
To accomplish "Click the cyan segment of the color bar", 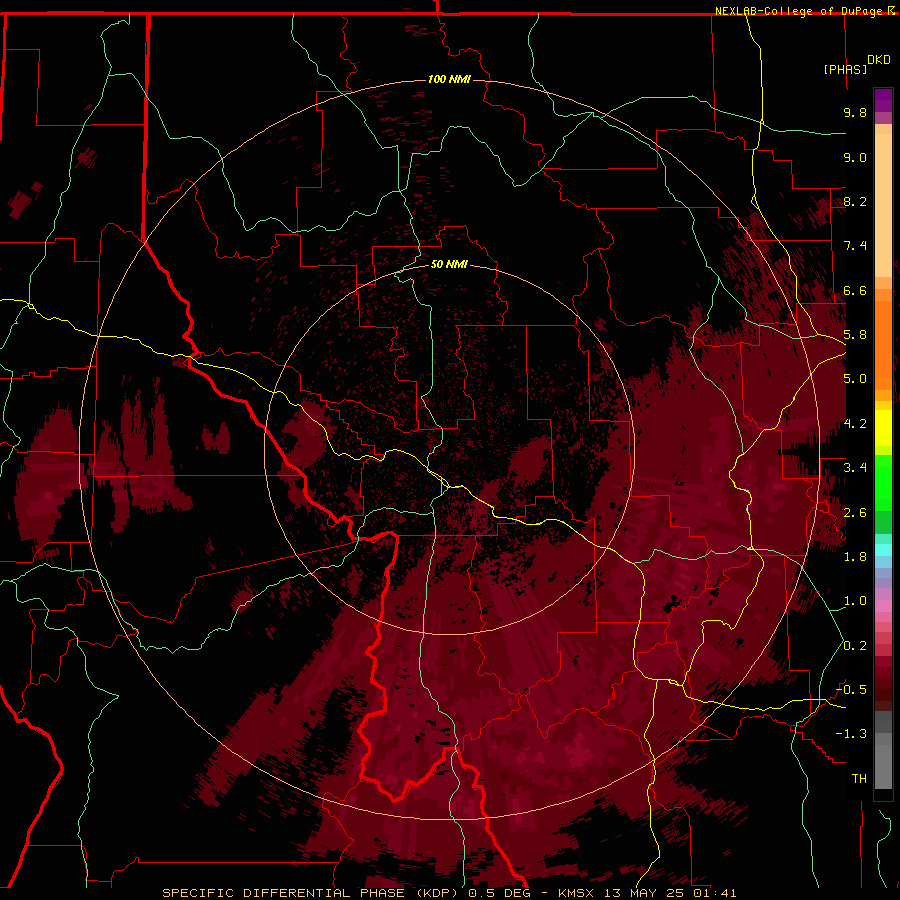I will (883, 549).
